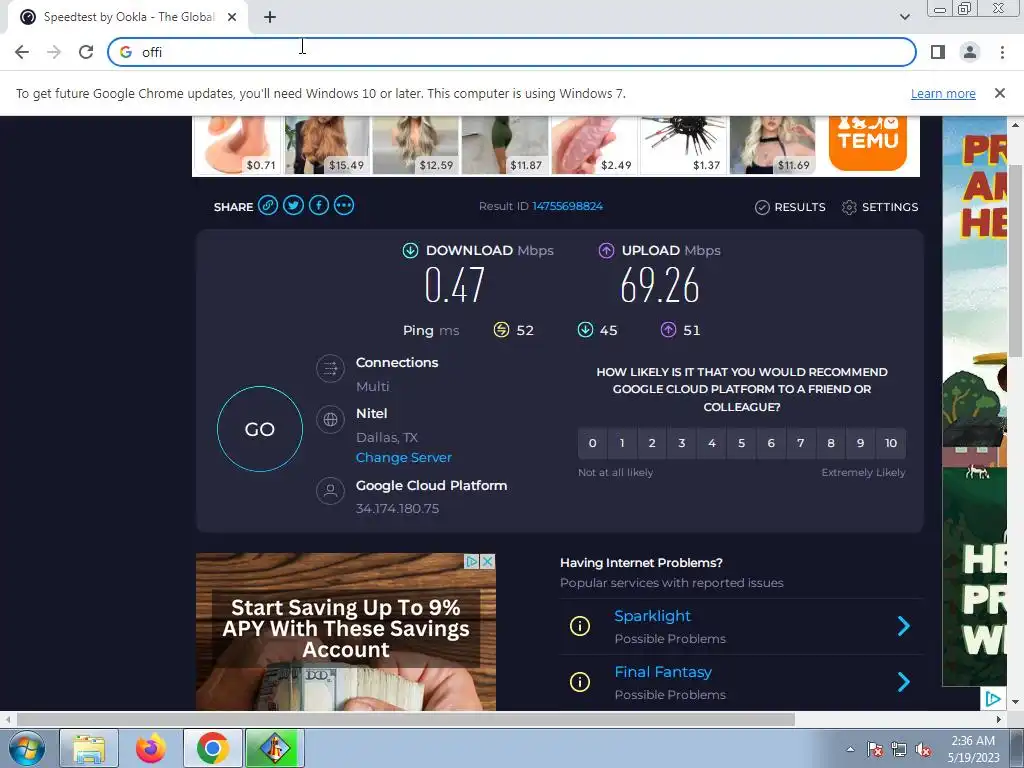Open the TEMU ad logo
Screen dimensions: 1024x768
pos(868,142)
